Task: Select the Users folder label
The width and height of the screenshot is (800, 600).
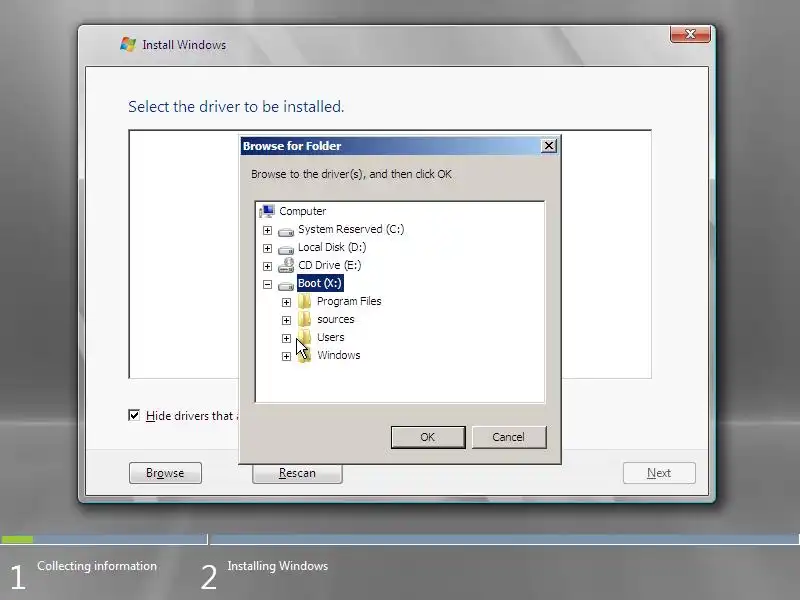Action: (331, 337)
